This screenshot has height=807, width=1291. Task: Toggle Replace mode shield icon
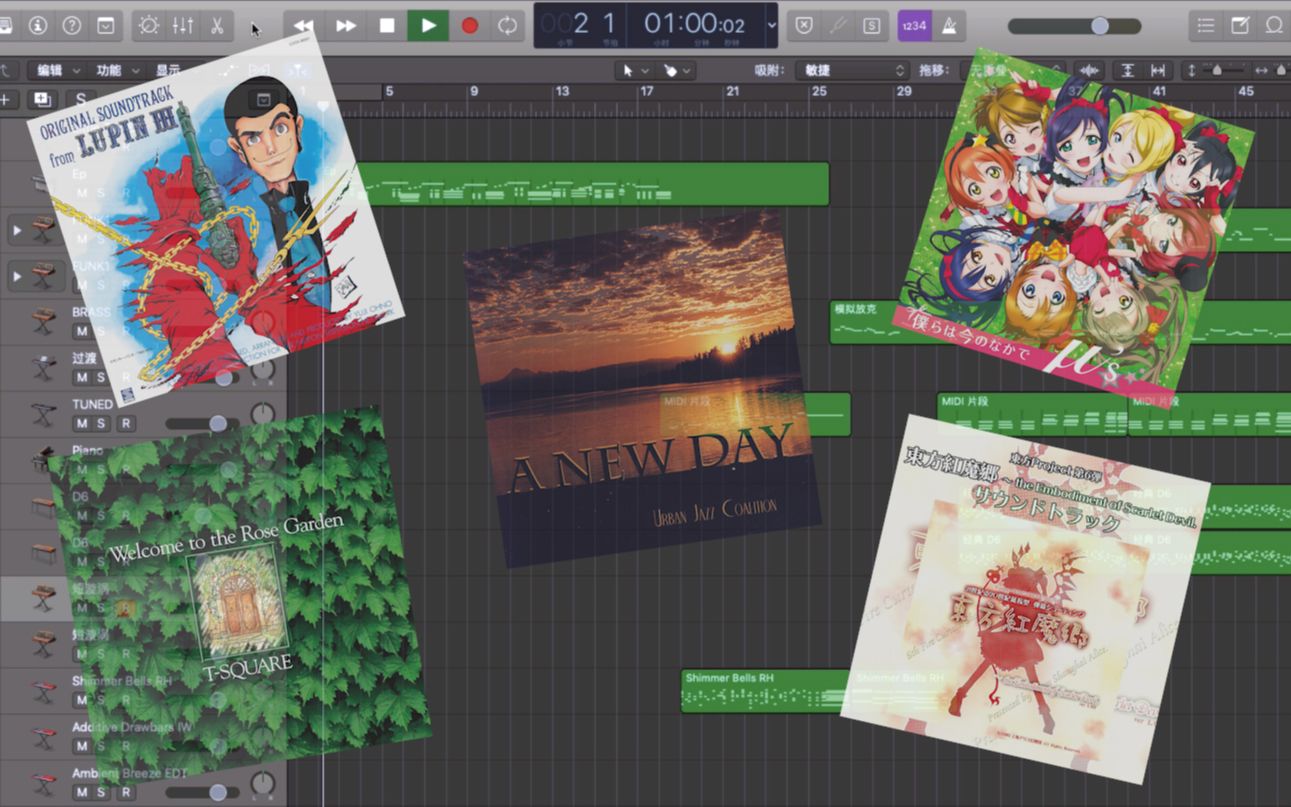pos(804,25)
